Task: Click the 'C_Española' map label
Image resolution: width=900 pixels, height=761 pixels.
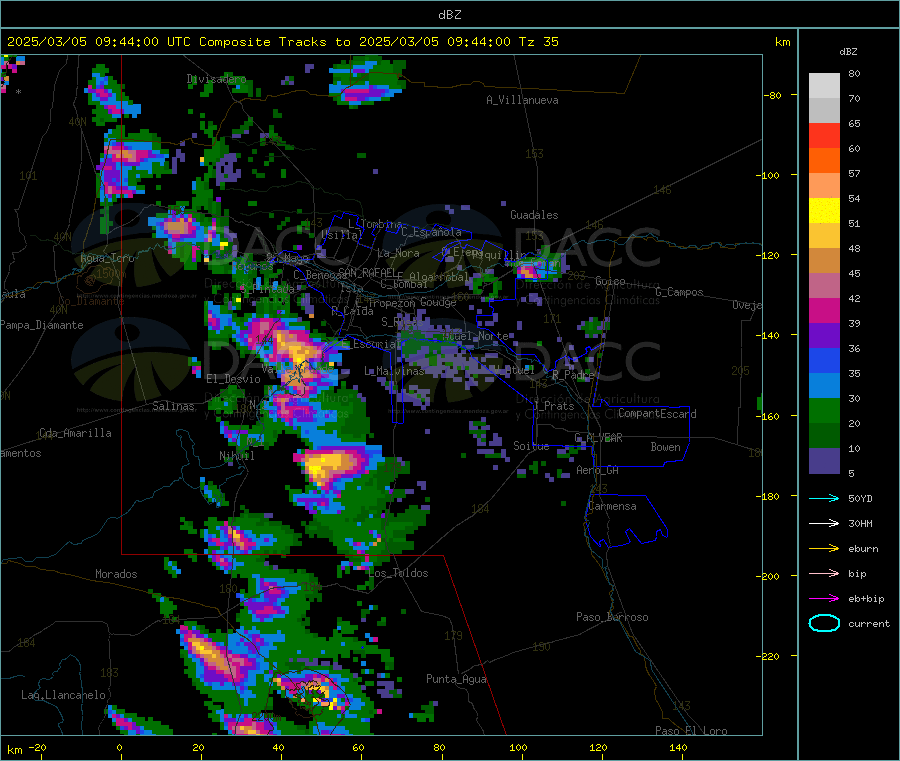Action: point(431,232)
